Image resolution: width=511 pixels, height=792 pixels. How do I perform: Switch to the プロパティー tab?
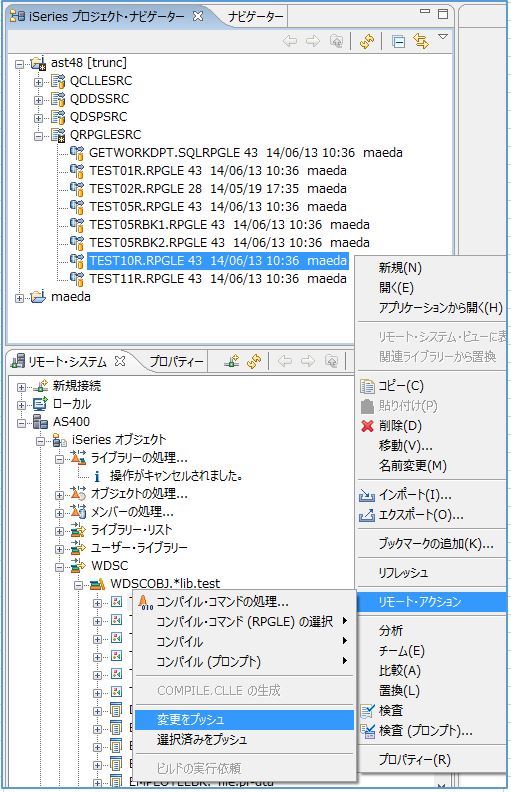177,362
